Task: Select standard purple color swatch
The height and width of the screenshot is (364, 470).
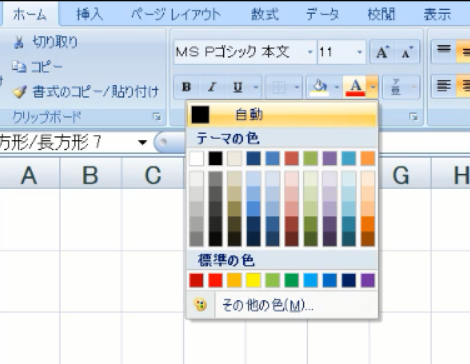Action: point(368,280)
